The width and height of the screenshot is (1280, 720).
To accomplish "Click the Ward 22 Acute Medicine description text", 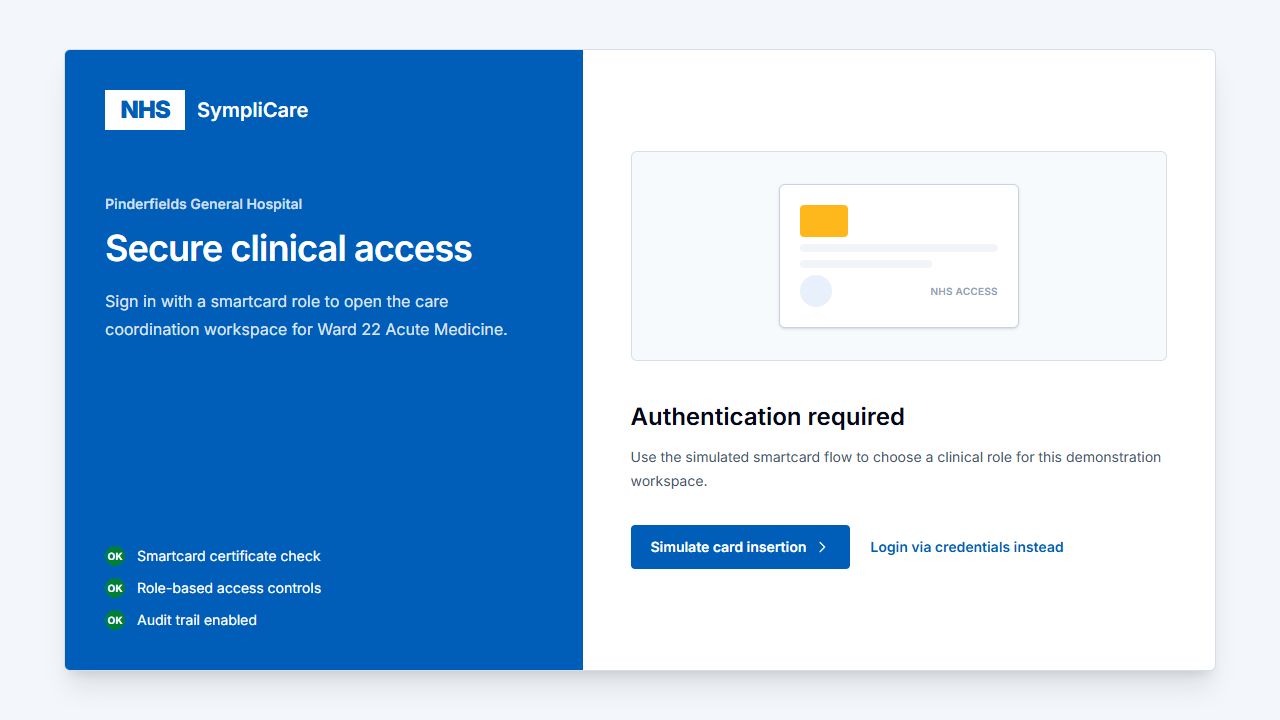I will (307, 315).
